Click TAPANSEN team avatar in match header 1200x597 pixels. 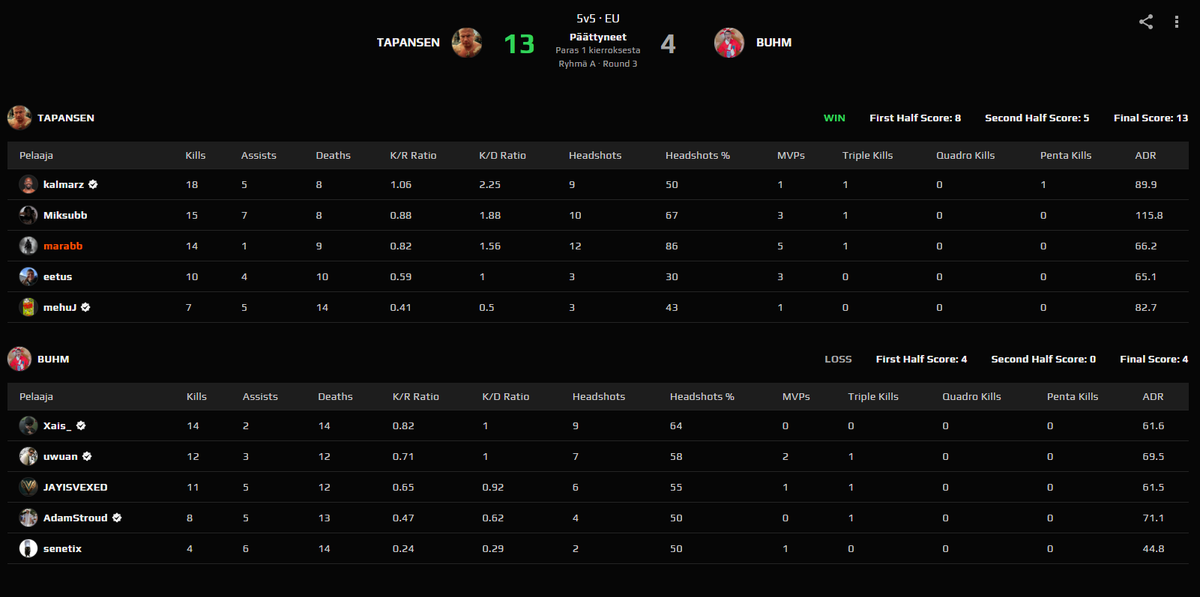(467, 43)
